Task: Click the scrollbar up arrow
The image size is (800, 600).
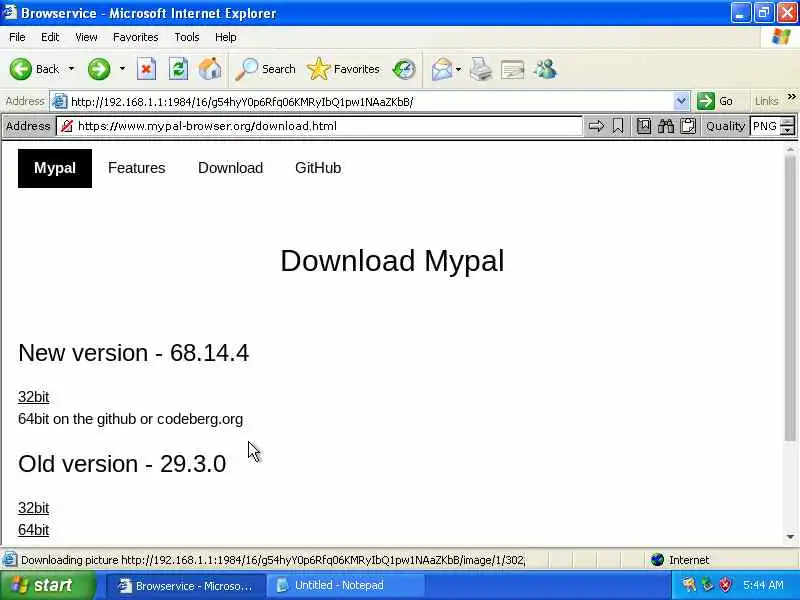Action: coord(791,149)
